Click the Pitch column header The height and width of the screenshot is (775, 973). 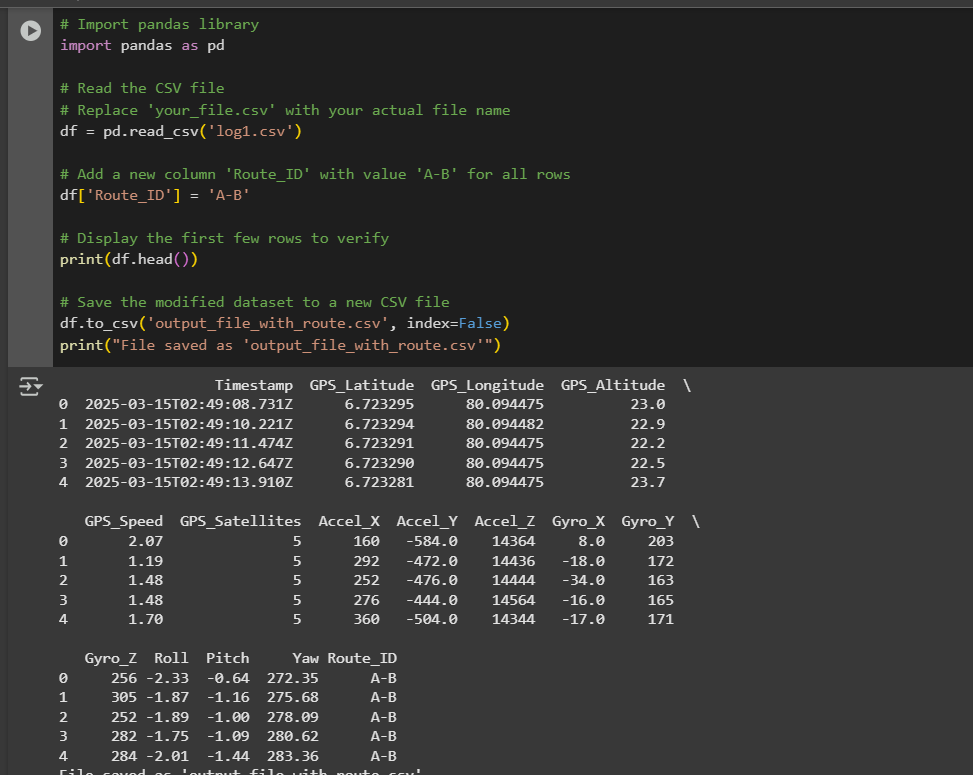228,658
